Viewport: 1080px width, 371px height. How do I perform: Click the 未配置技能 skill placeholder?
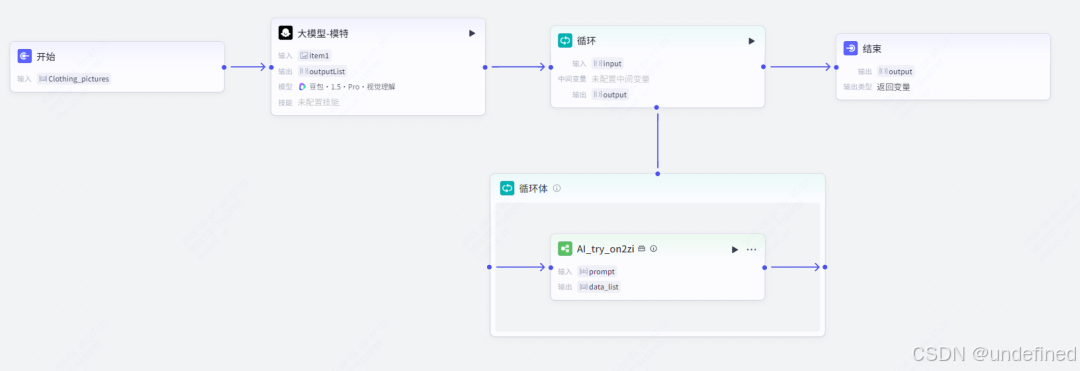tap(318, 102)
